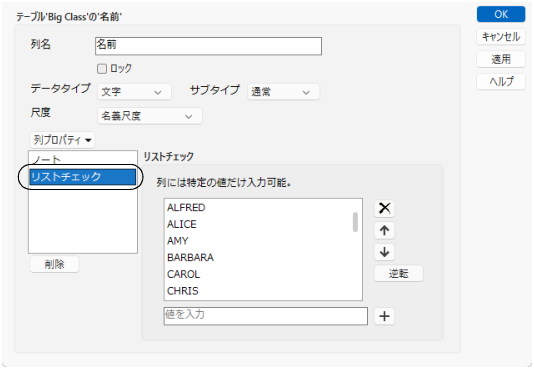Move list value down with arrow icon
Screen dimensions: 534x369
pos(384,252)
